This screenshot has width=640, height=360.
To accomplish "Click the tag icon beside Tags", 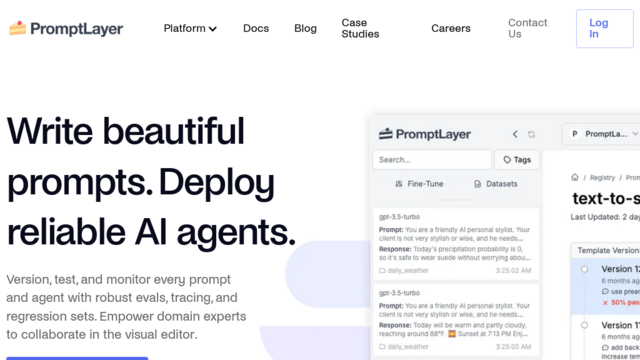I will pyautogui.click(x=507, y=160).
